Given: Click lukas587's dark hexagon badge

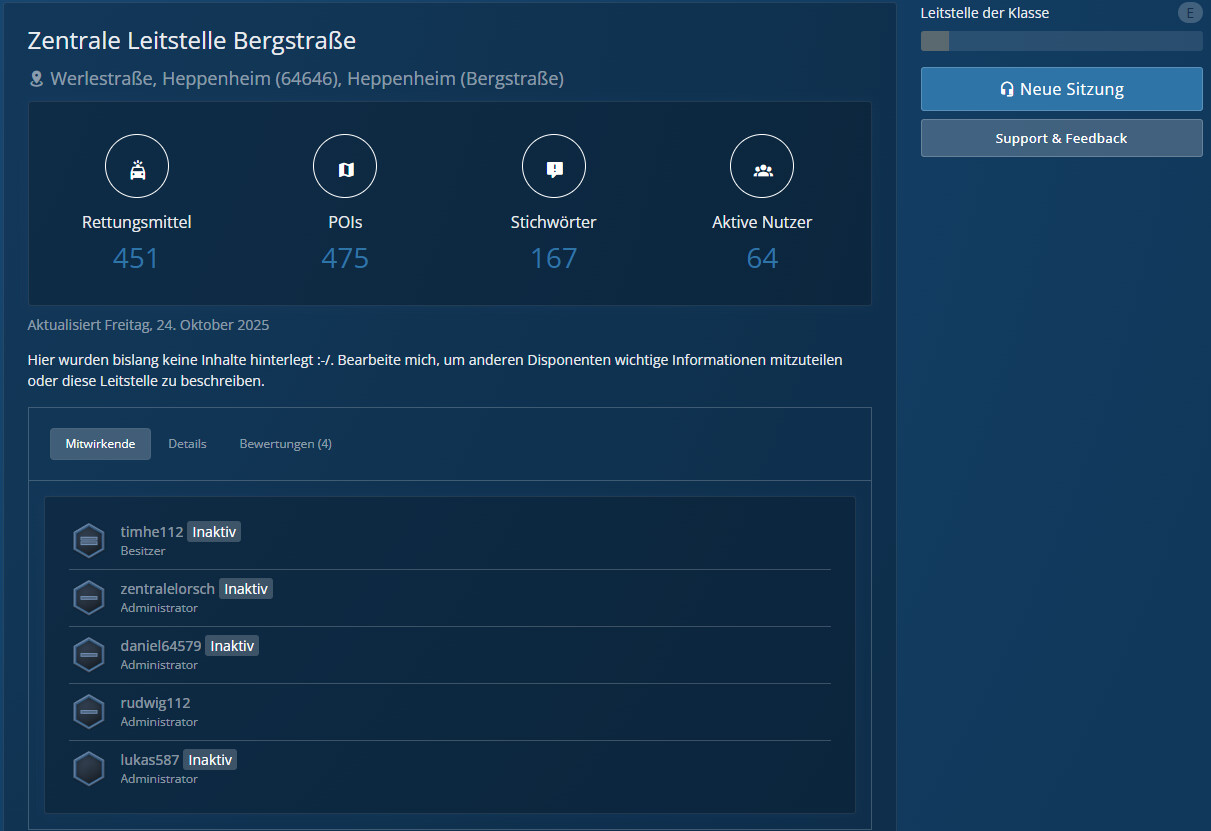Looking at the screenshot, I should click(x=89, y=769).
